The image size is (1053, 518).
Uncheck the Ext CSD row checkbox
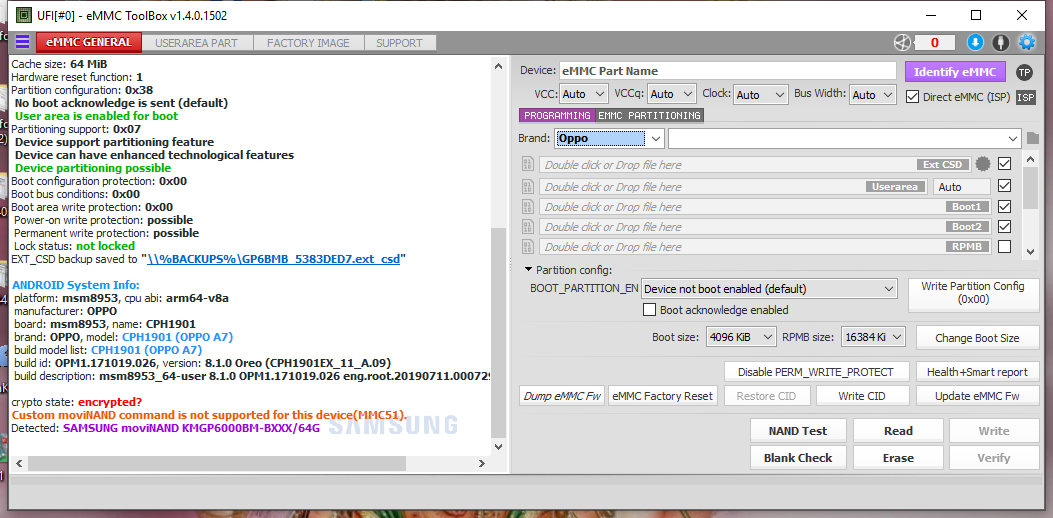point(1005,163)
